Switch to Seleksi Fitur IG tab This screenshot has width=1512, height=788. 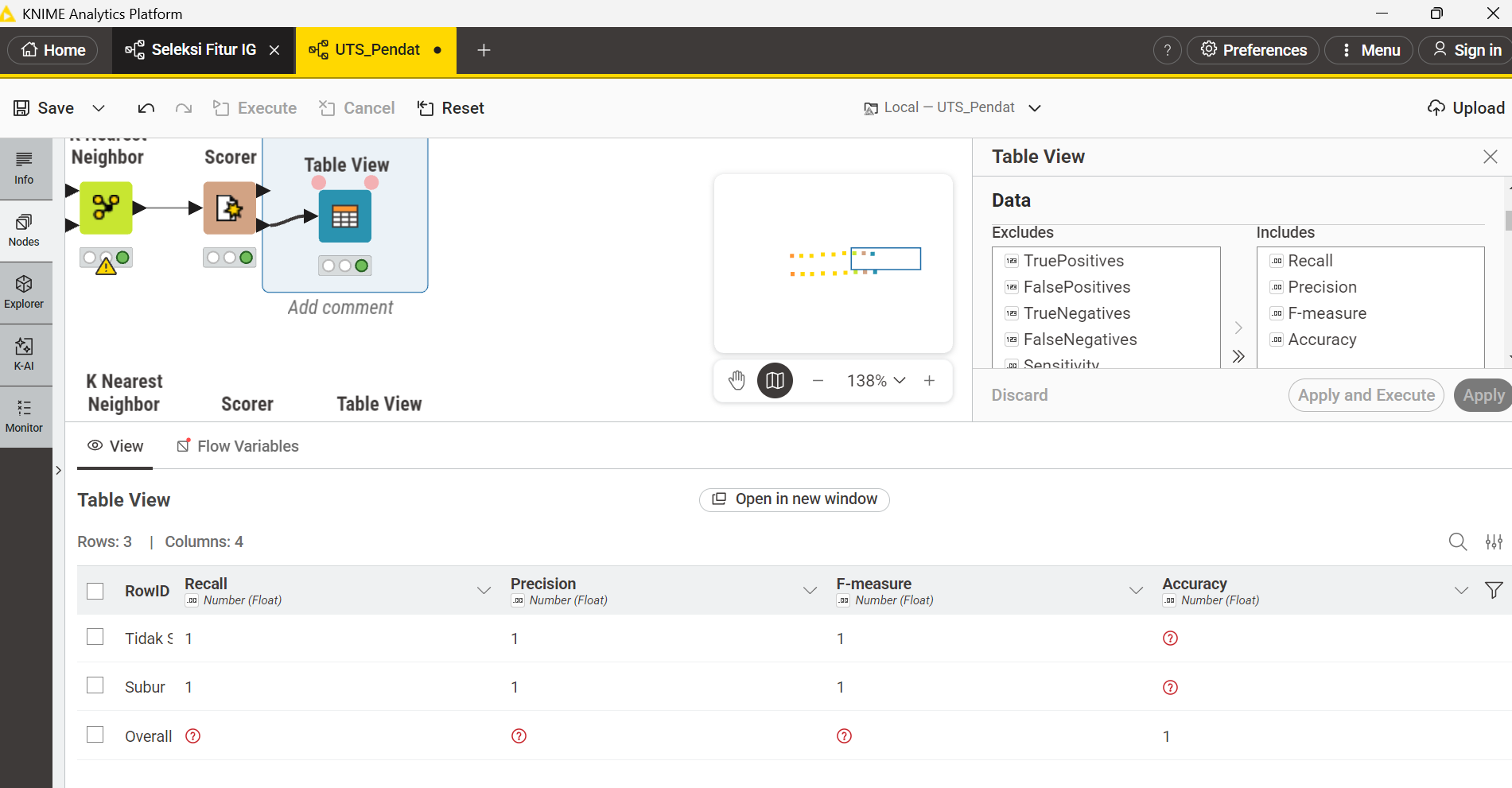(204, 50)
